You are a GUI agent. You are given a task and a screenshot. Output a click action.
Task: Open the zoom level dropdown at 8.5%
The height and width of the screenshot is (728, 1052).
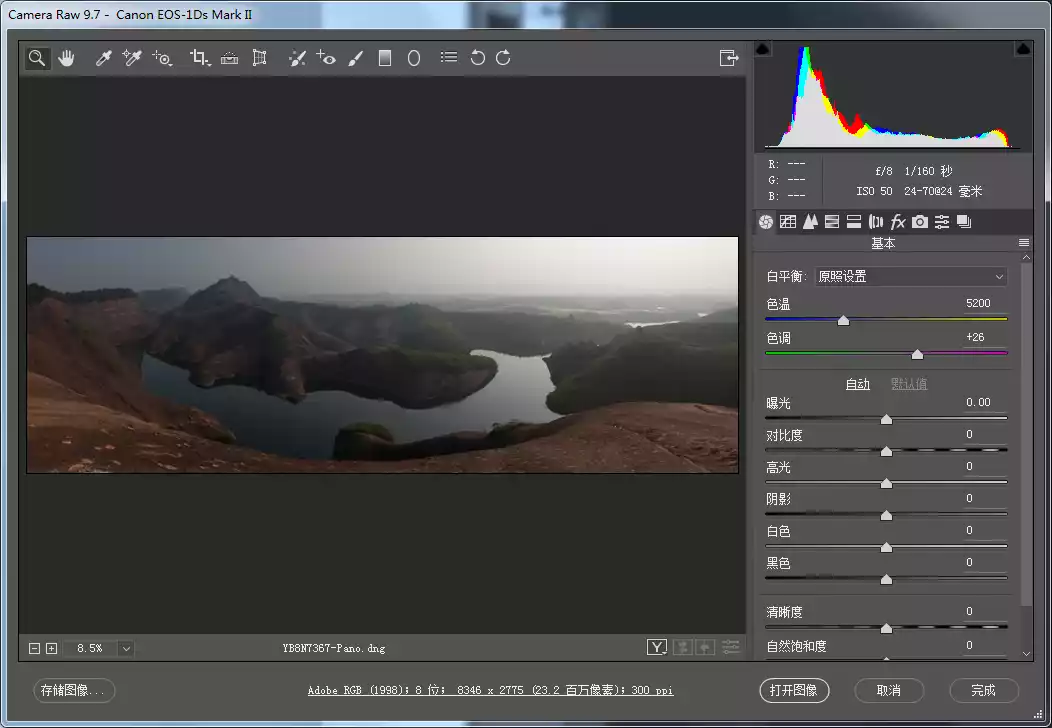coord(126,648)
